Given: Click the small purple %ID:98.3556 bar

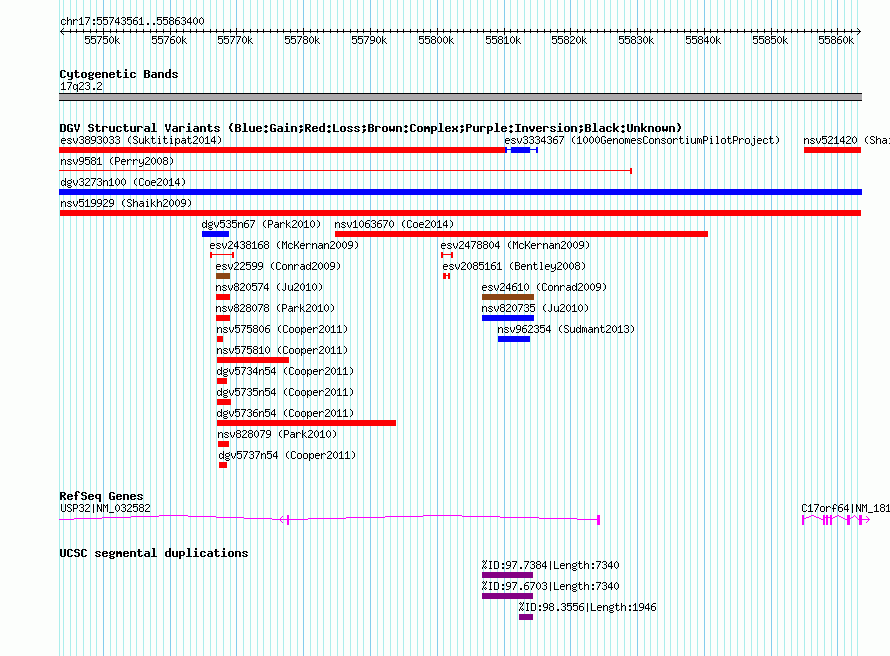Looking at the screenshot, I should point(526,617).
